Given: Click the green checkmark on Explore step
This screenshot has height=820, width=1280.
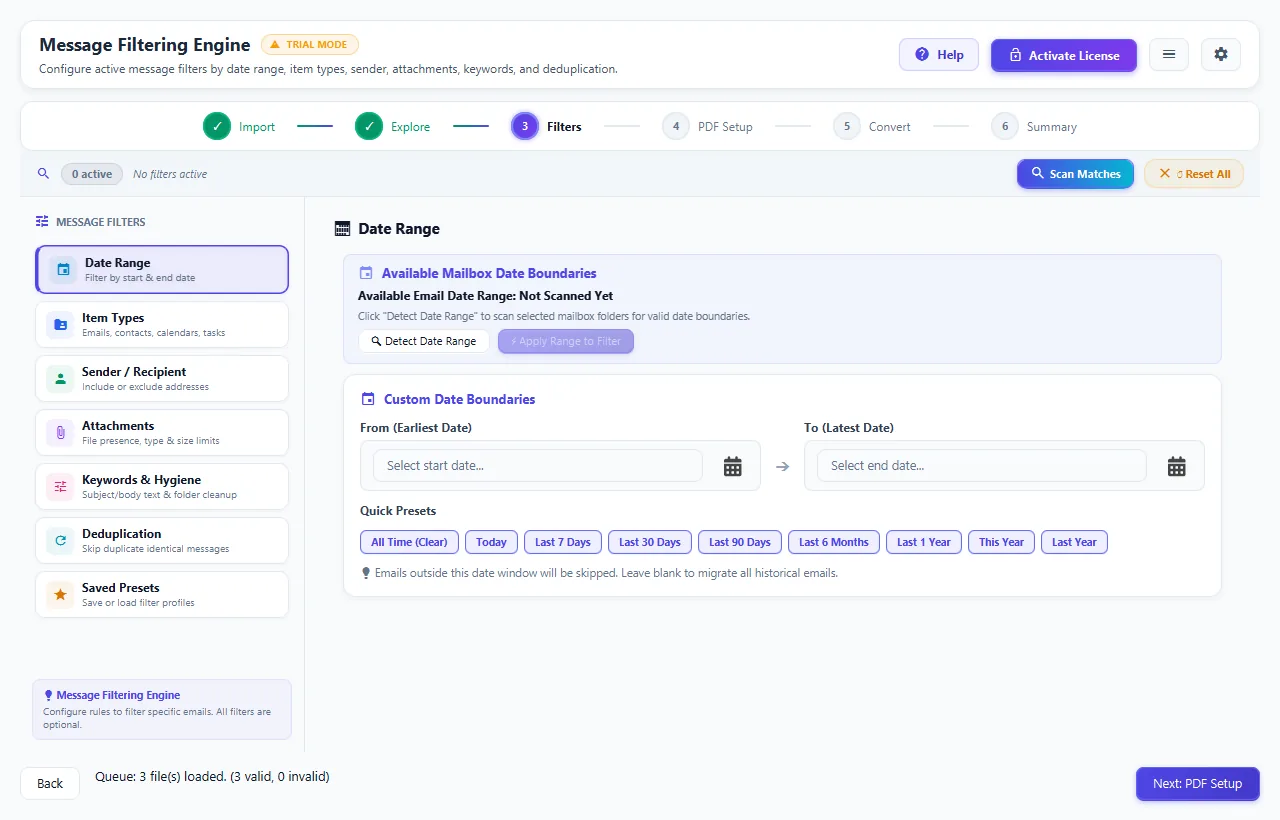Looking at the screenshot, I should pyautogui.click(x=369, y=126).
